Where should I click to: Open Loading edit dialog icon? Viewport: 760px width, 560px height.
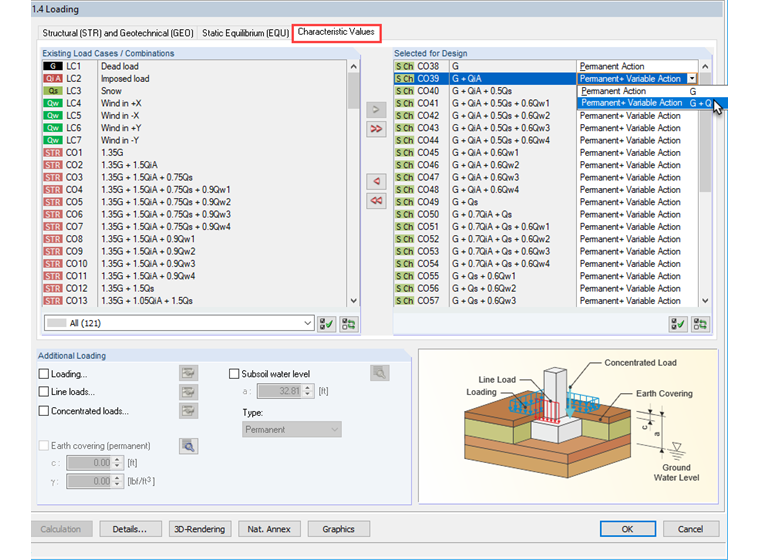(x=188, y=373)
